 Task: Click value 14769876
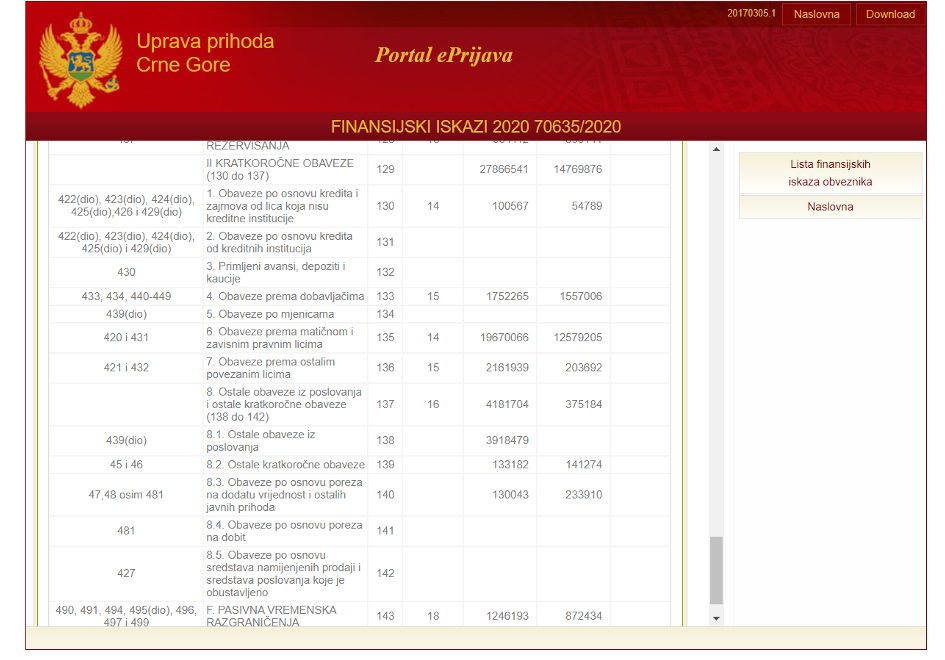(x=577, y=169)
